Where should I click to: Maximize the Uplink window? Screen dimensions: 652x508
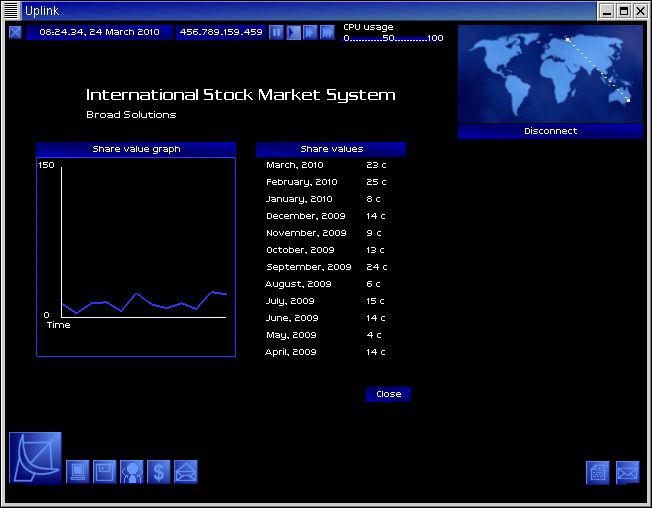(624, 11)
